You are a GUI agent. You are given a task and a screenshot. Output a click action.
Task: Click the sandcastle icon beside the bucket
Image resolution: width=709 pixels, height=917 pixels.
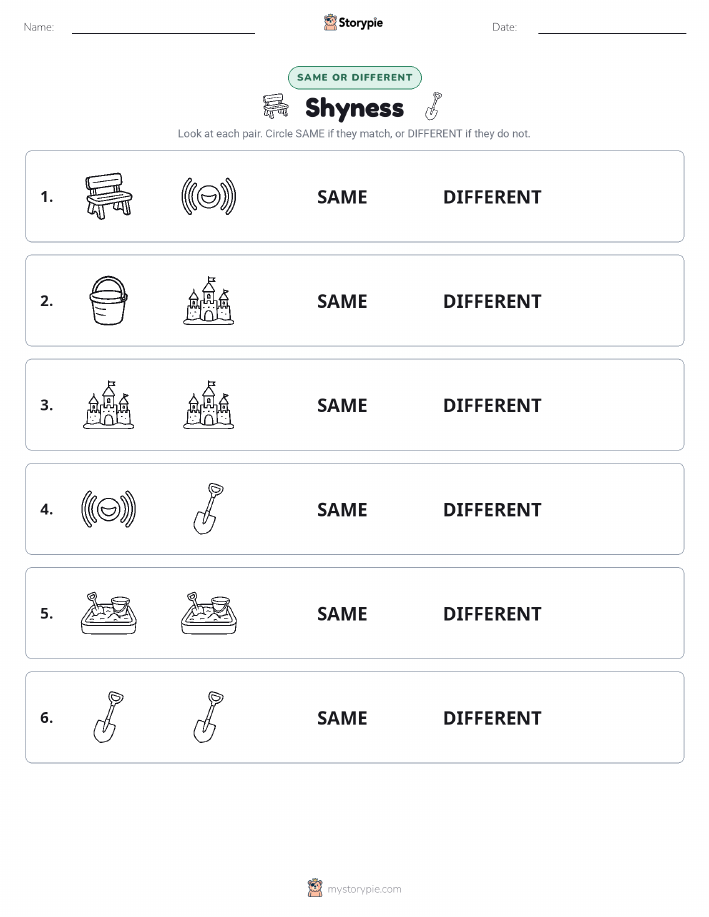[x=208, y=301]
